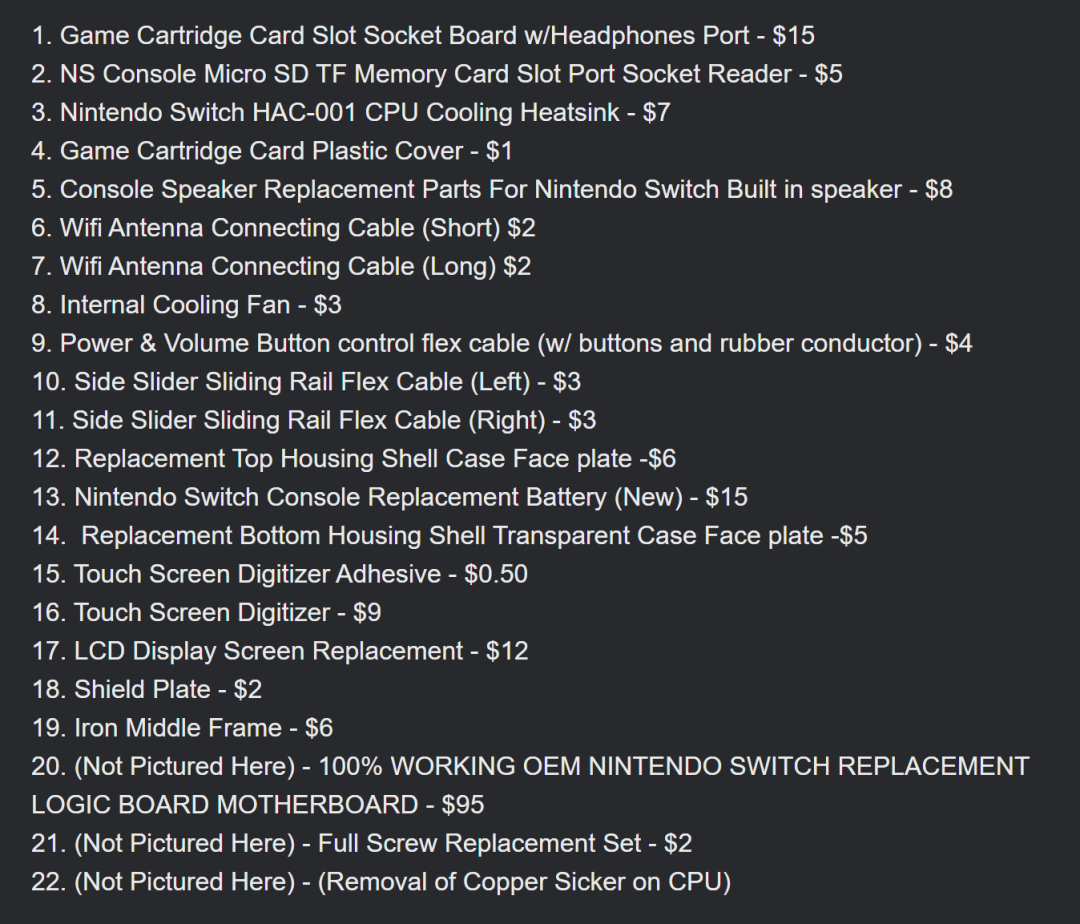Click the Nintendo Switch Replacement Battery (New) line
This screenshot has height=924, width=1080.
[390, 498]
